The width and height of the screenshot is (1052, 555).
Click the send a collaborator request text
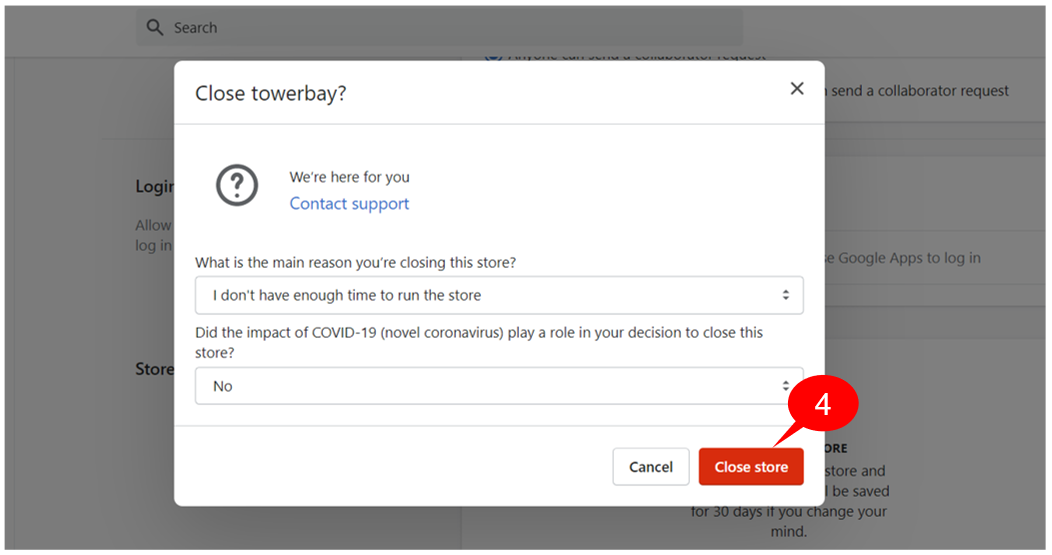click(919, 91)
